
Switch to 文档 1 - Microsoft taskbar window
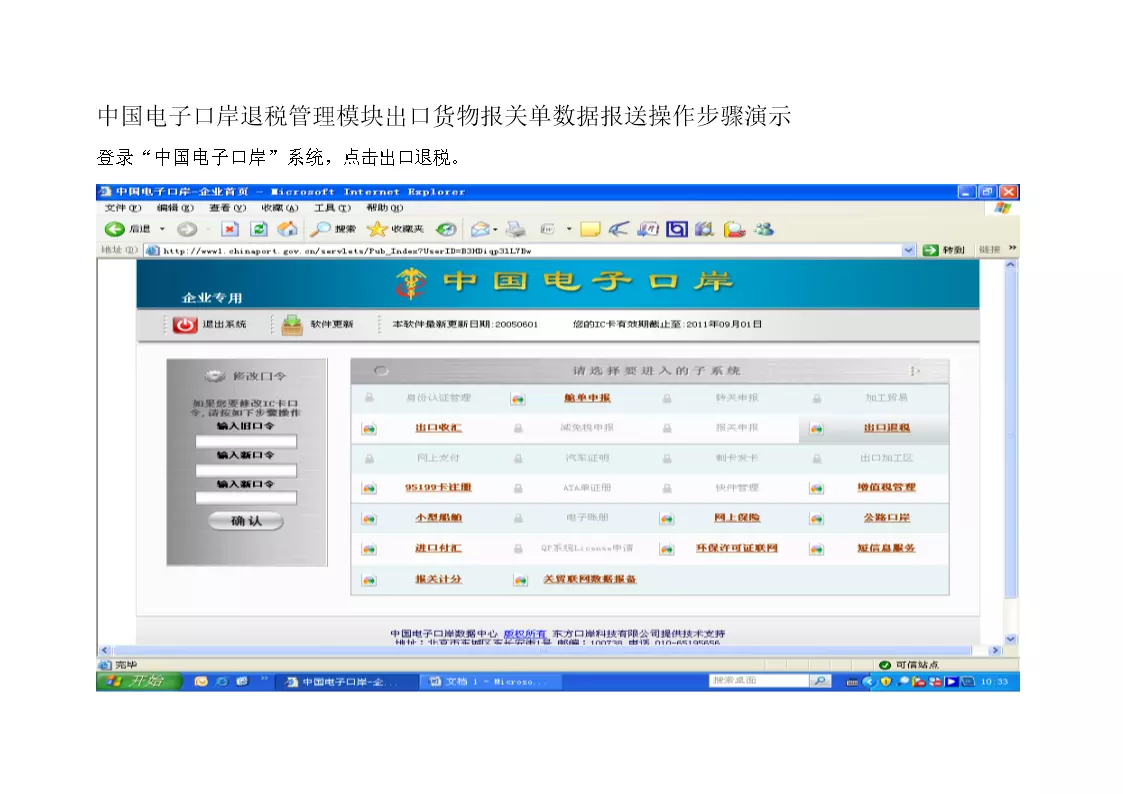(489, 682)
